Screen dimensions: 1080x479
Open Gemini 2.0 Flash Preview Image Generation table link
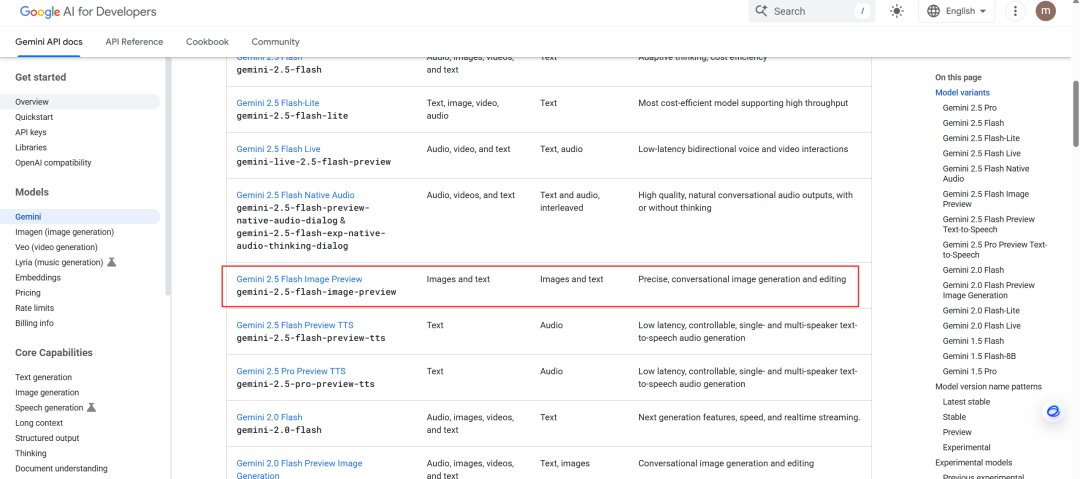point(299,469)
